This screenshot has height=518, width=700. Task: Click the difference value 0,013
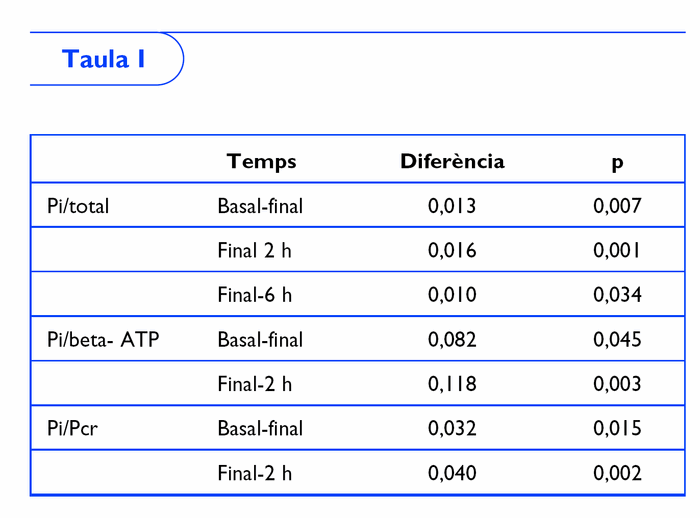(x=452, y=207)
